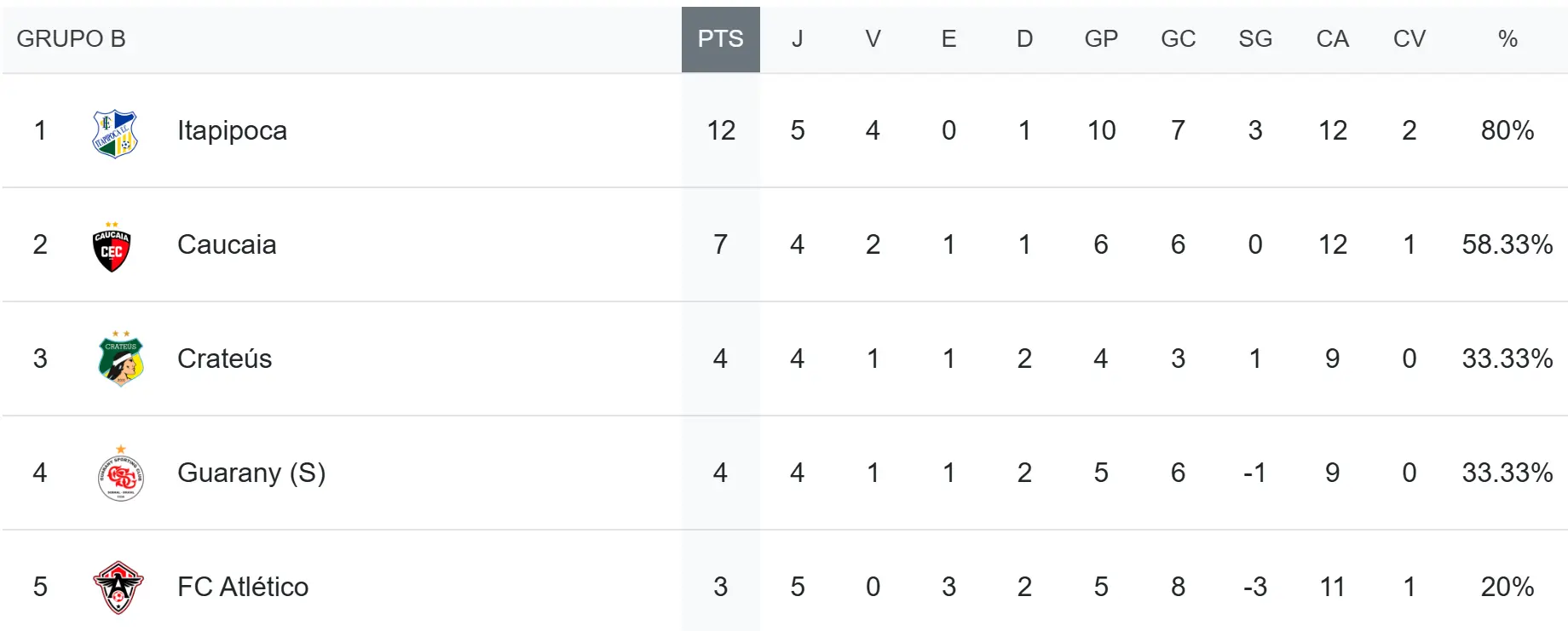The height and width of the screenshot is (631, 1568).
Task: Sort table by PTS column header
Action: click(720, 39)
